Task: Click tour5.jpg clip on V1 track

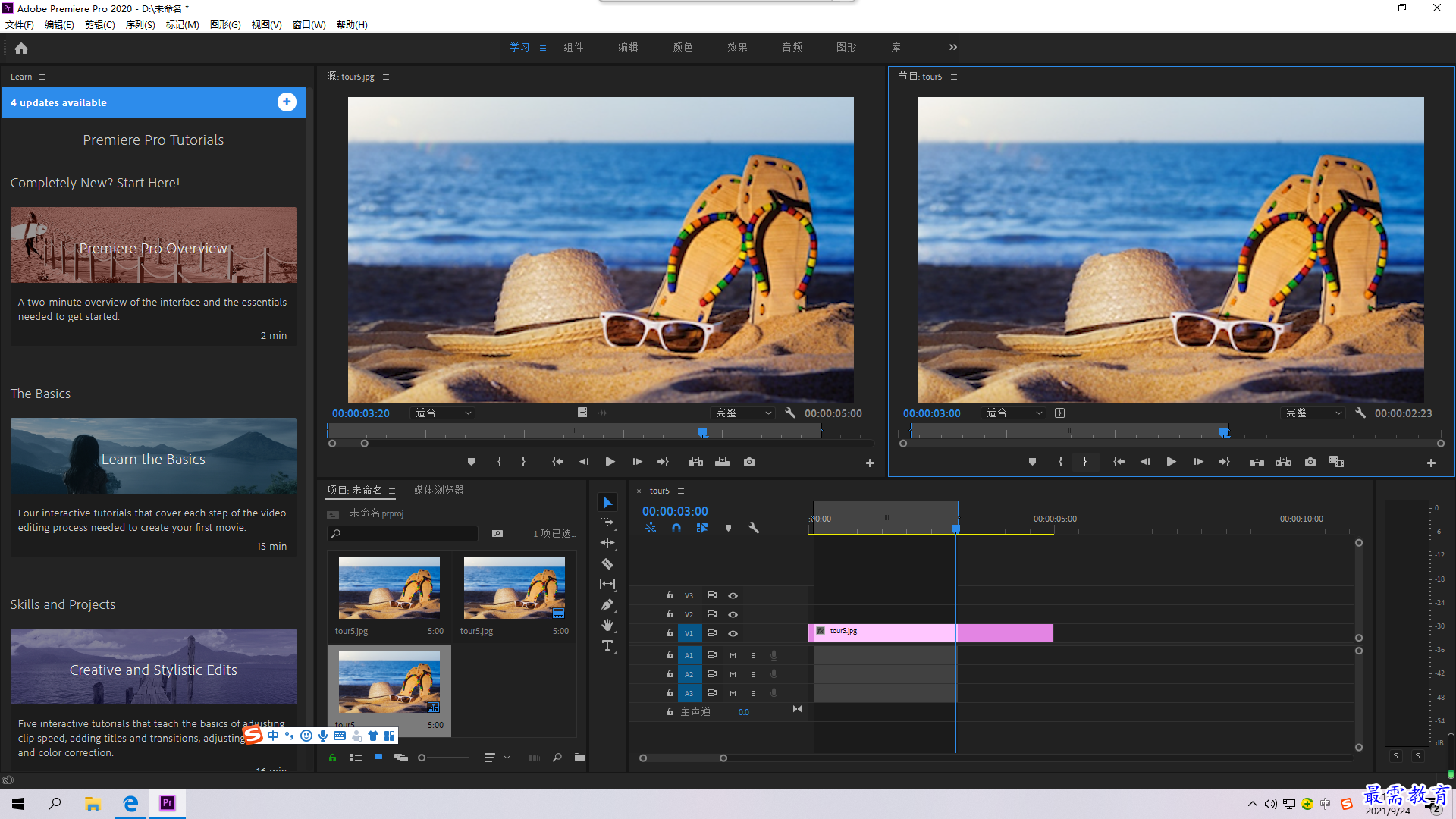Action: point(931,632)
